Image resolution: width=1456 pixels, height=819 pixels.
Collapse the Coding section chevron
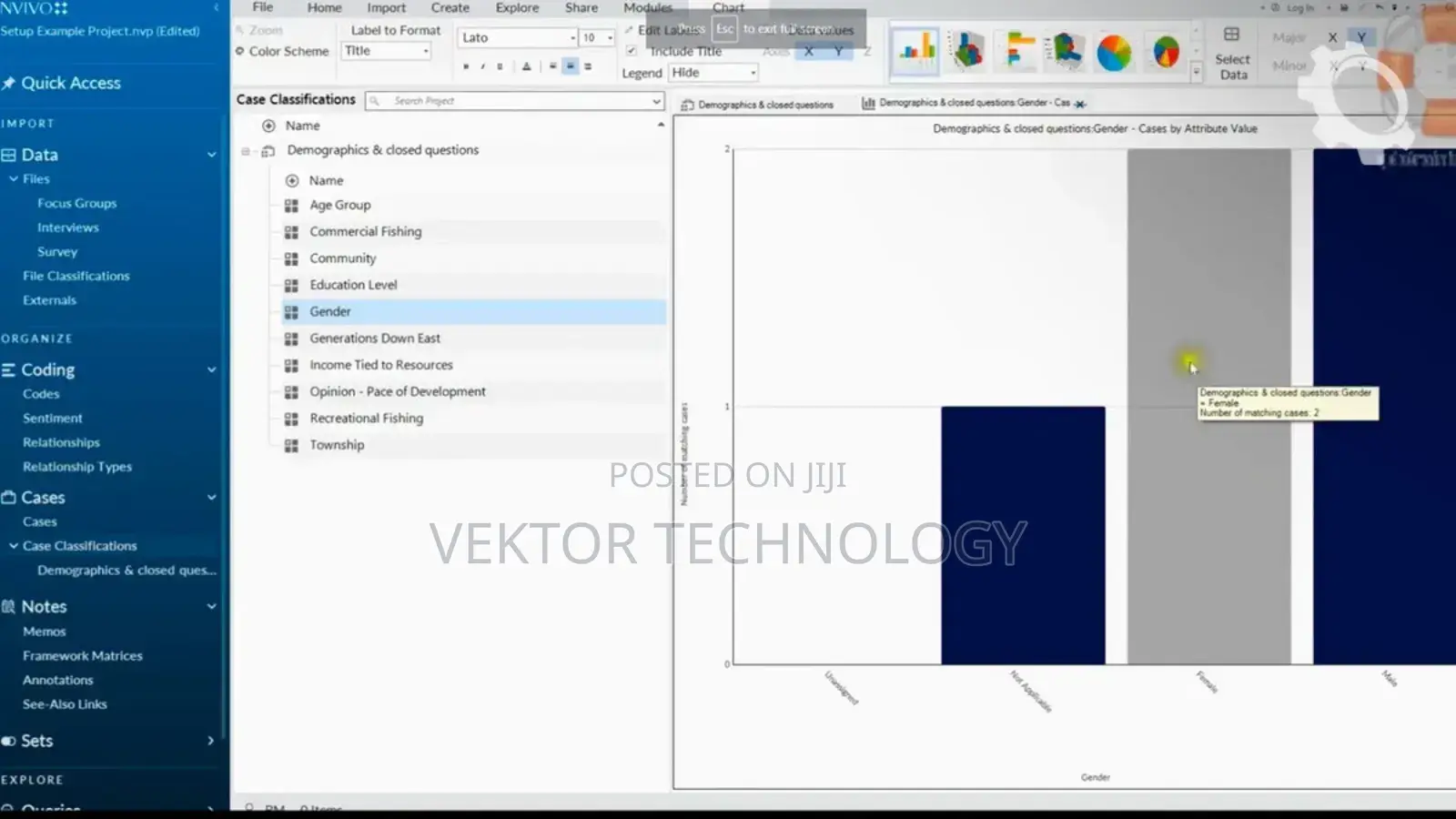(x=211, y=370)
